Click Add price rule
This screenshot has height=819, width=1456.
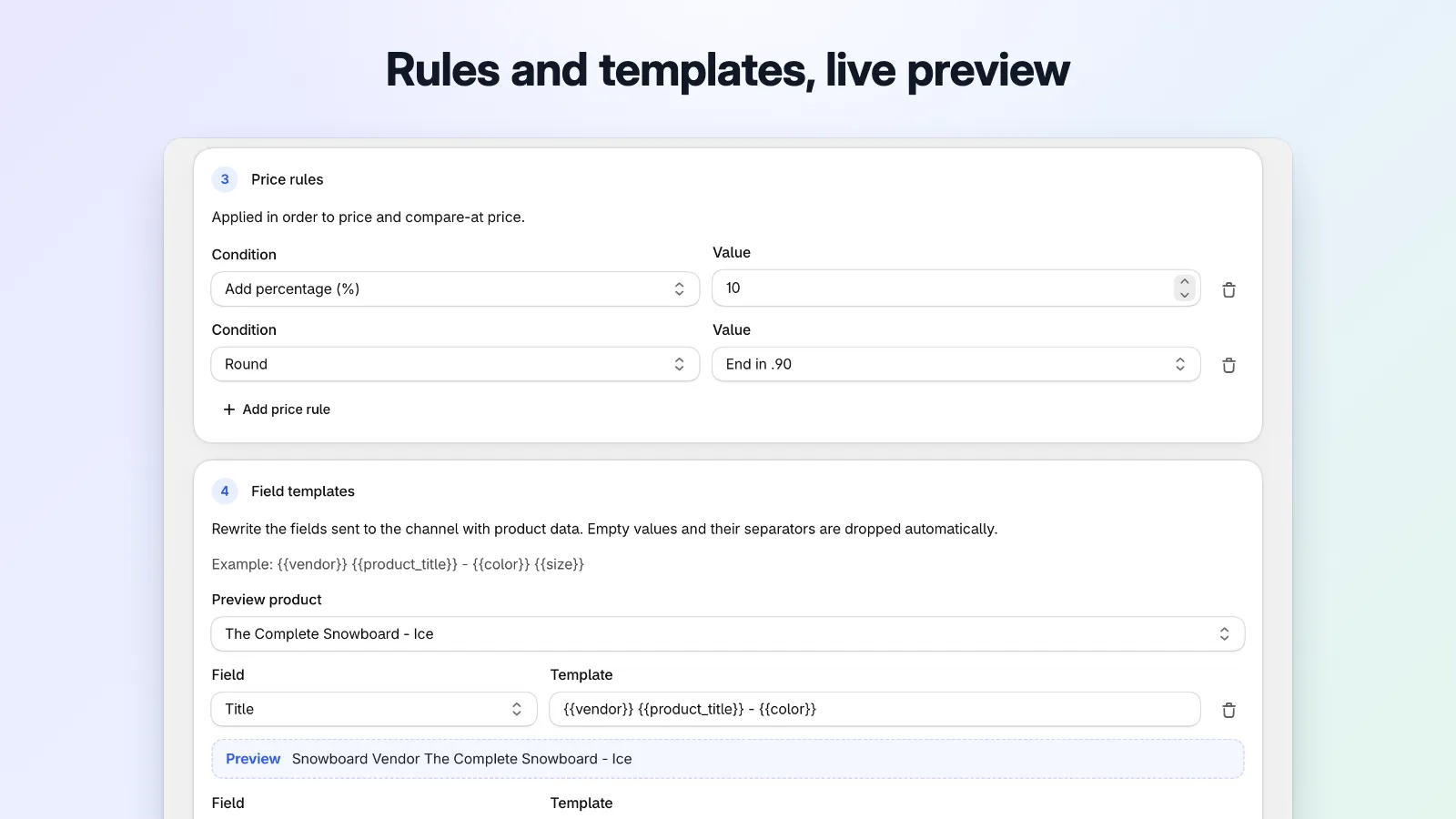click(x=277, y=409)
